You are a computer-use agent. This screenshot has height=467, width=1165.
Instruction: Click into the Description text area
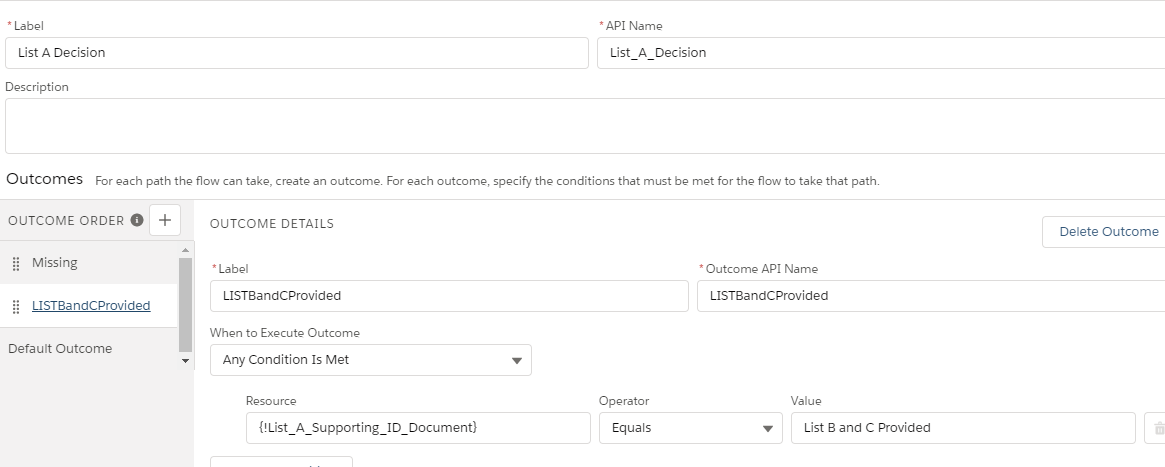click(x=584, y=126)
